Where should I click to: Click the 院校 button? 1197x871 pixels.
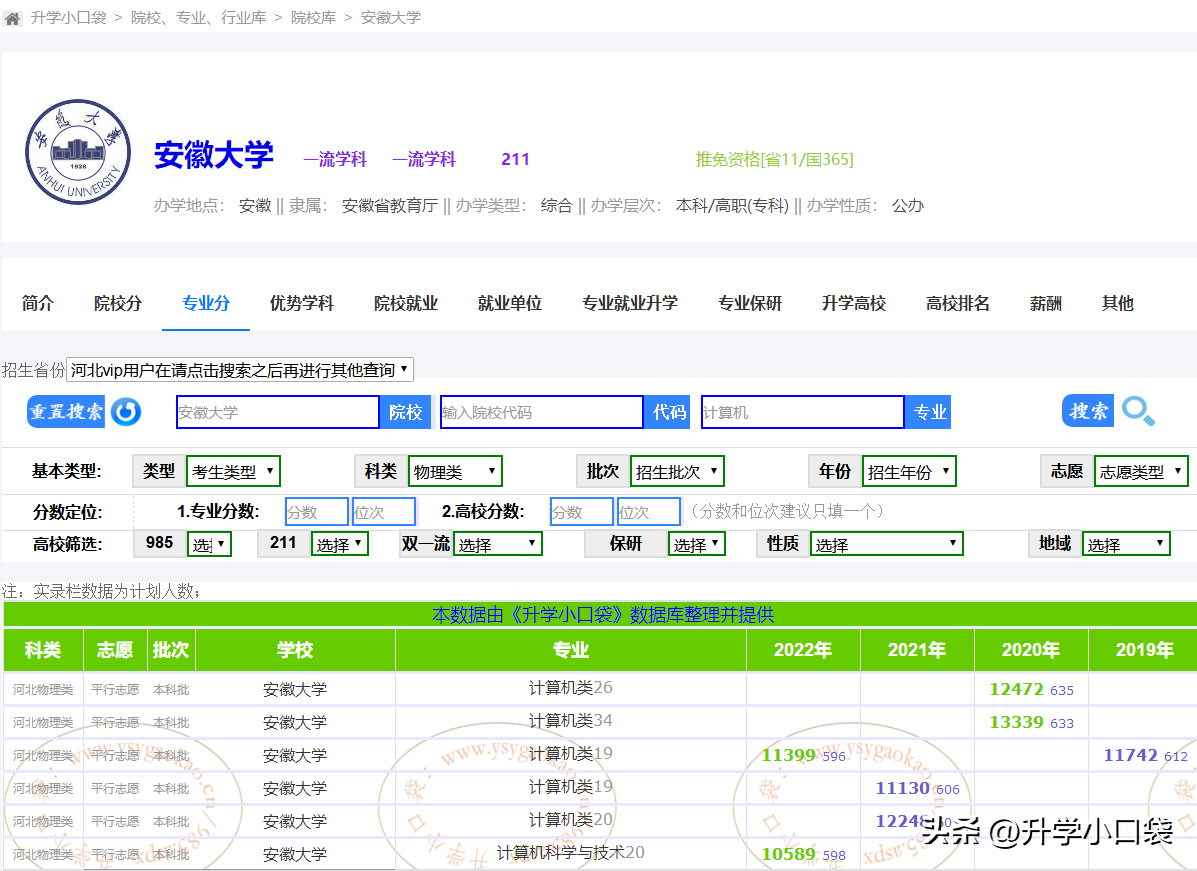pos(405,412)
